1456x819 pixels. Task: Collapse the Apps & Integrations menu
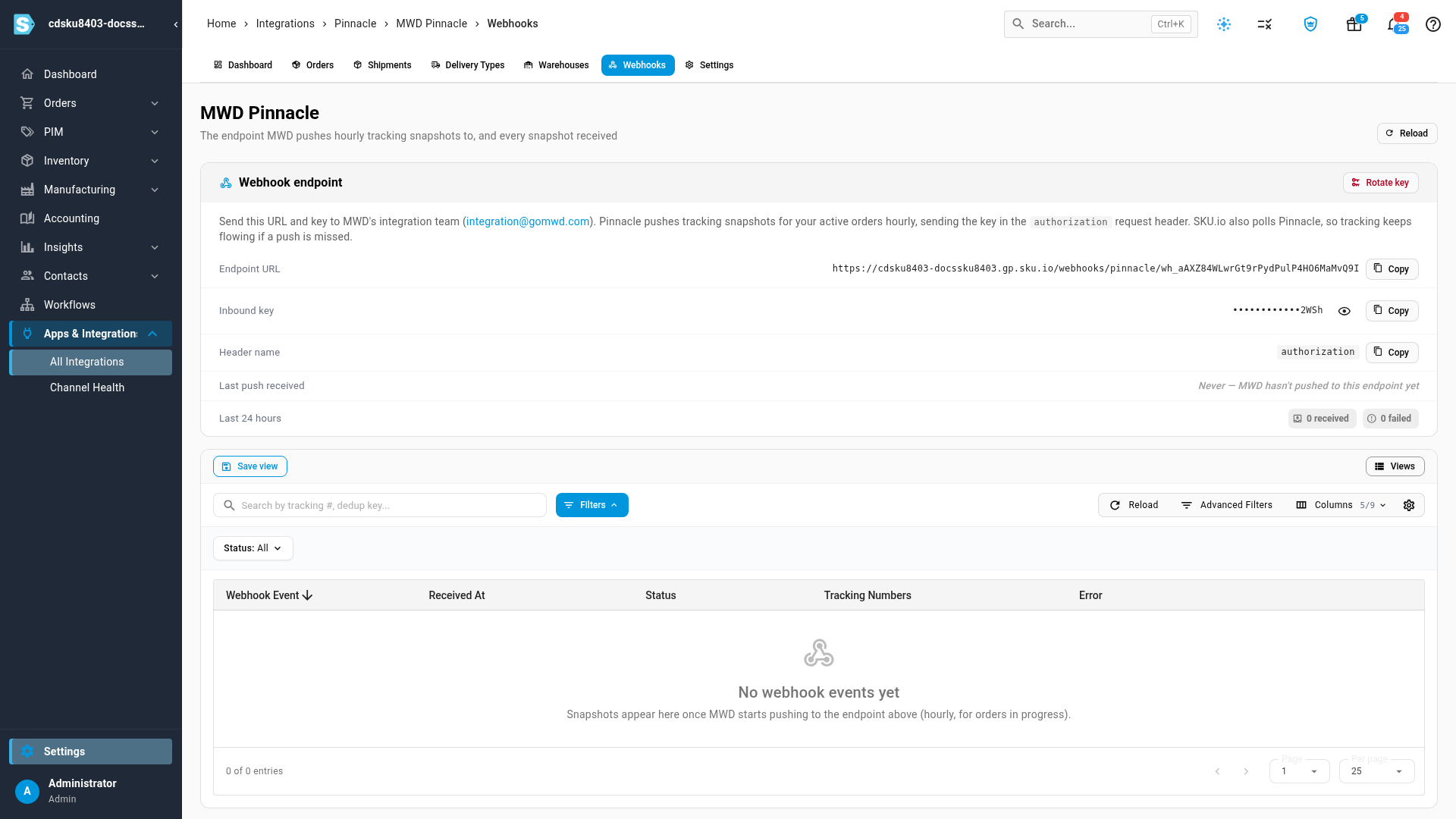pyautogui.click(x=91, y=334)
